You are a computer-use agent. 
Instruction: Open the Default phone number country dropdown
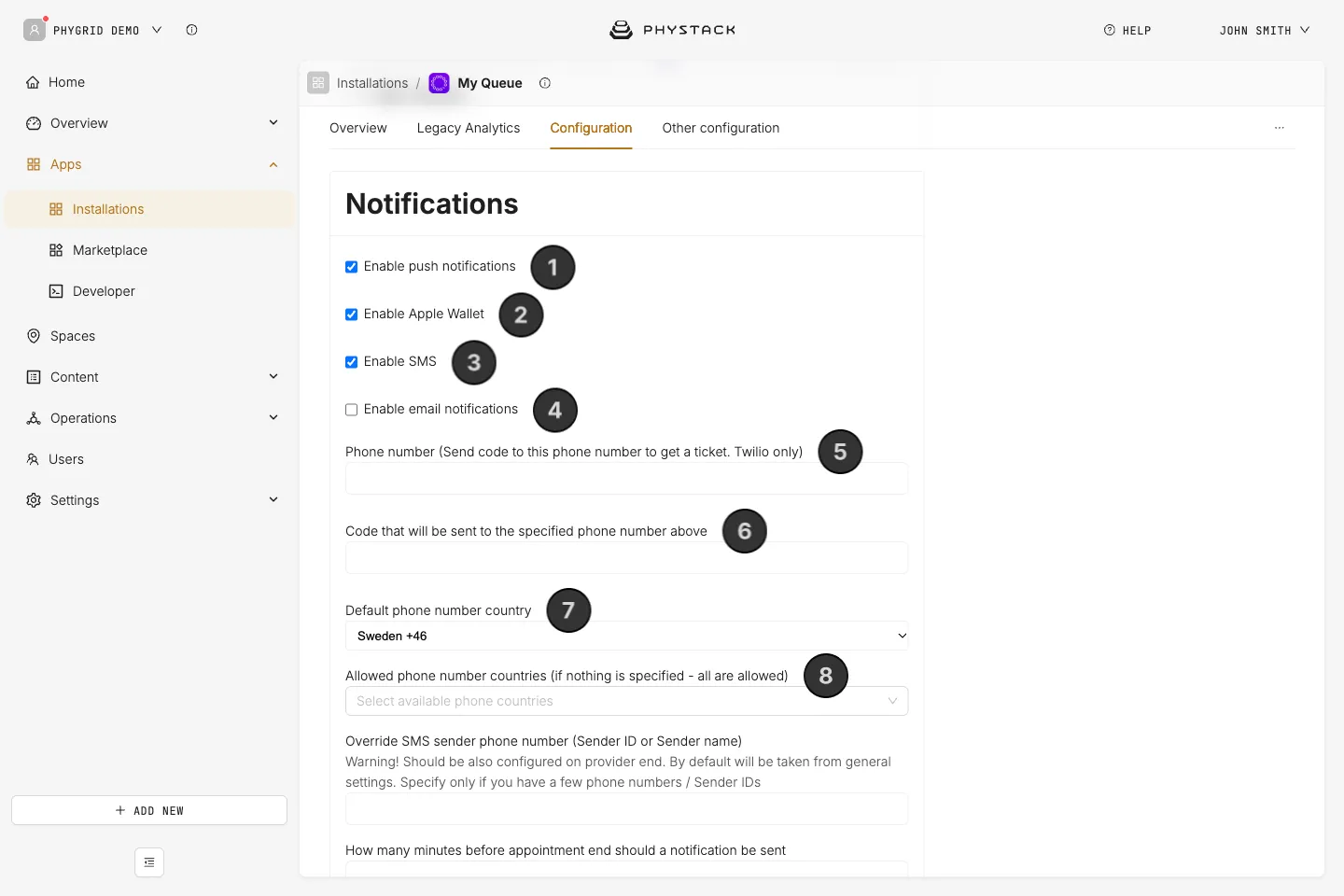(626, 636)
